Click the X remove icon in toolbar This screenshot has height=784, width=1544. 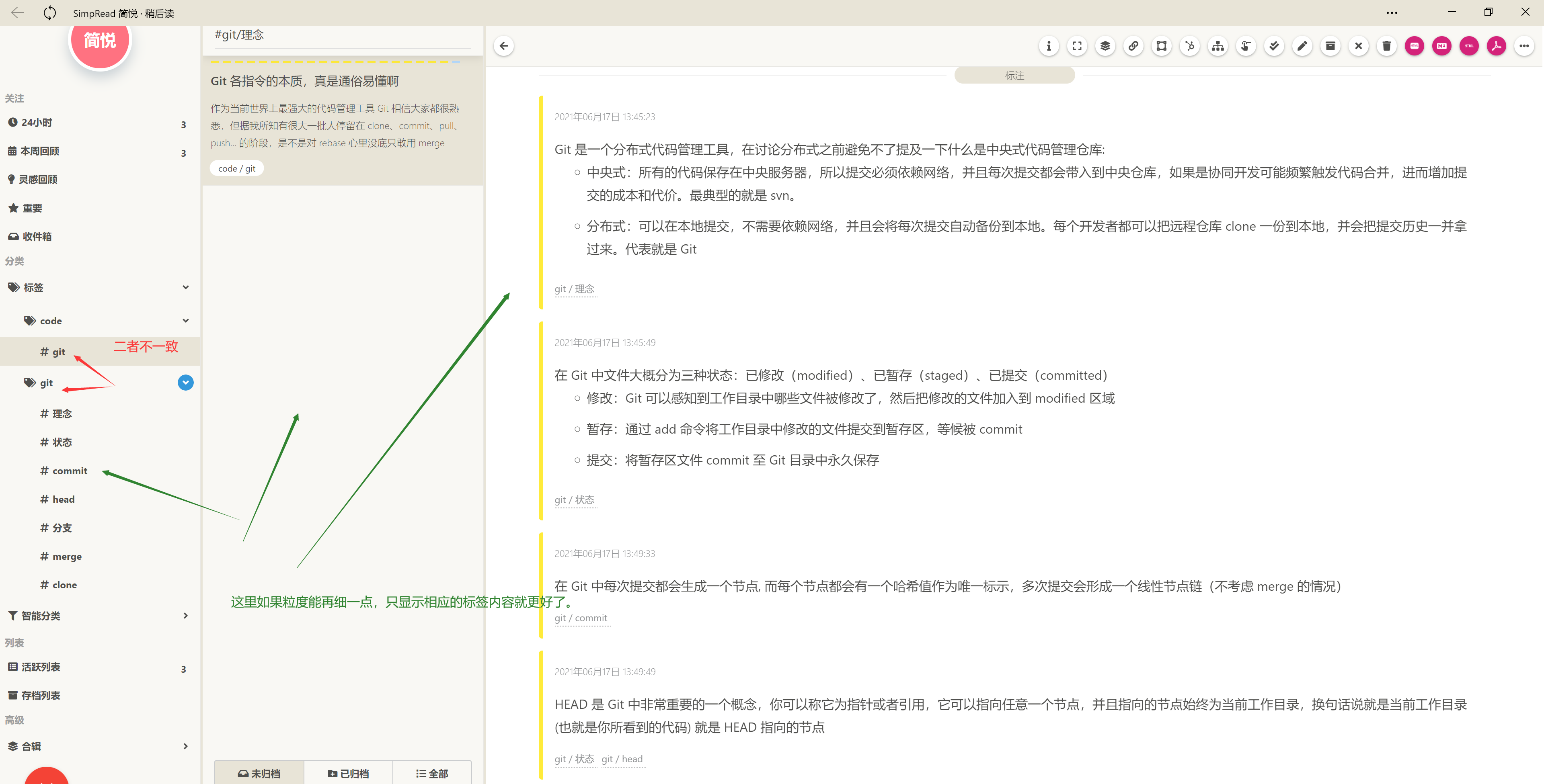click(1358, 46)
